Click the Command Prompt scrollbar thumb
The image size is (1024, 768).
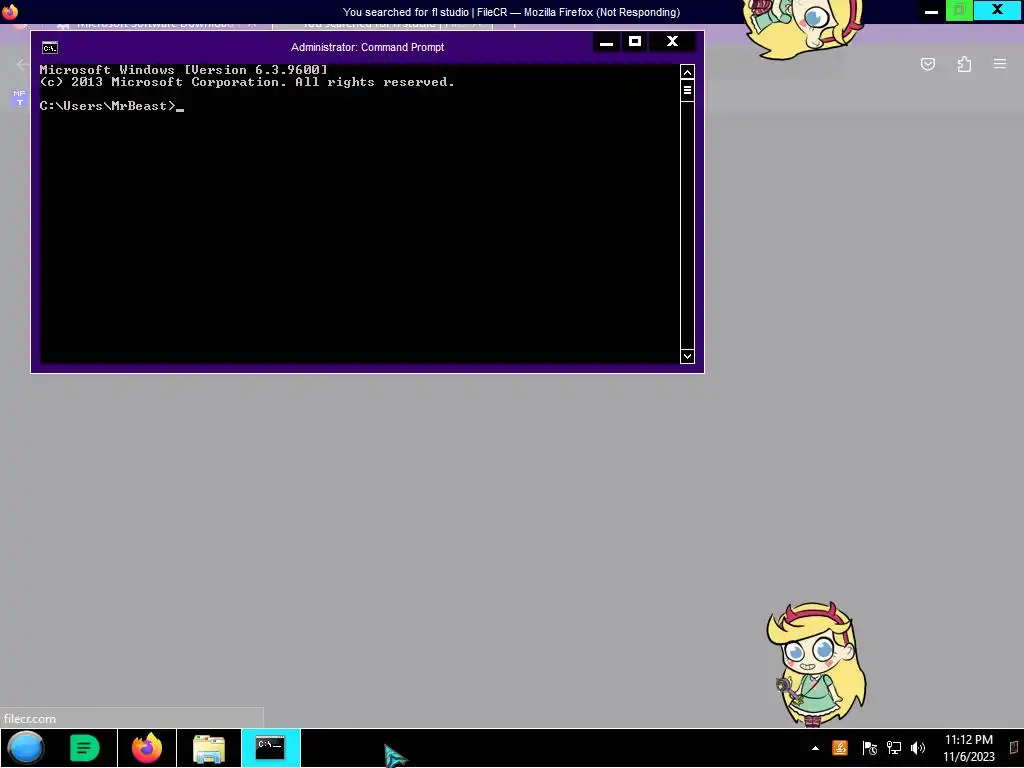(687, 90)
